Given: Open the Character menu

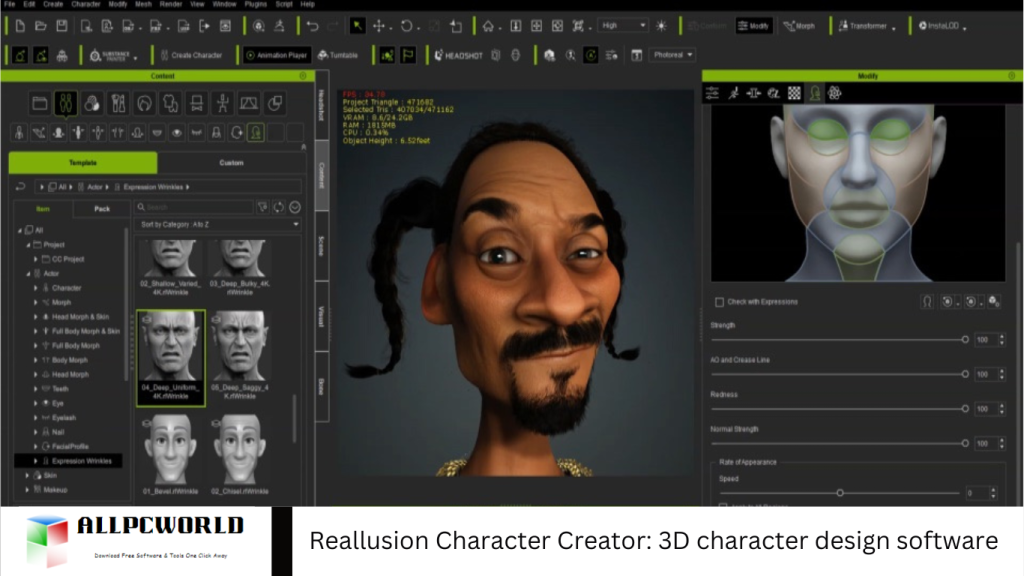Looking at the screenshot, I should [86, 4].
